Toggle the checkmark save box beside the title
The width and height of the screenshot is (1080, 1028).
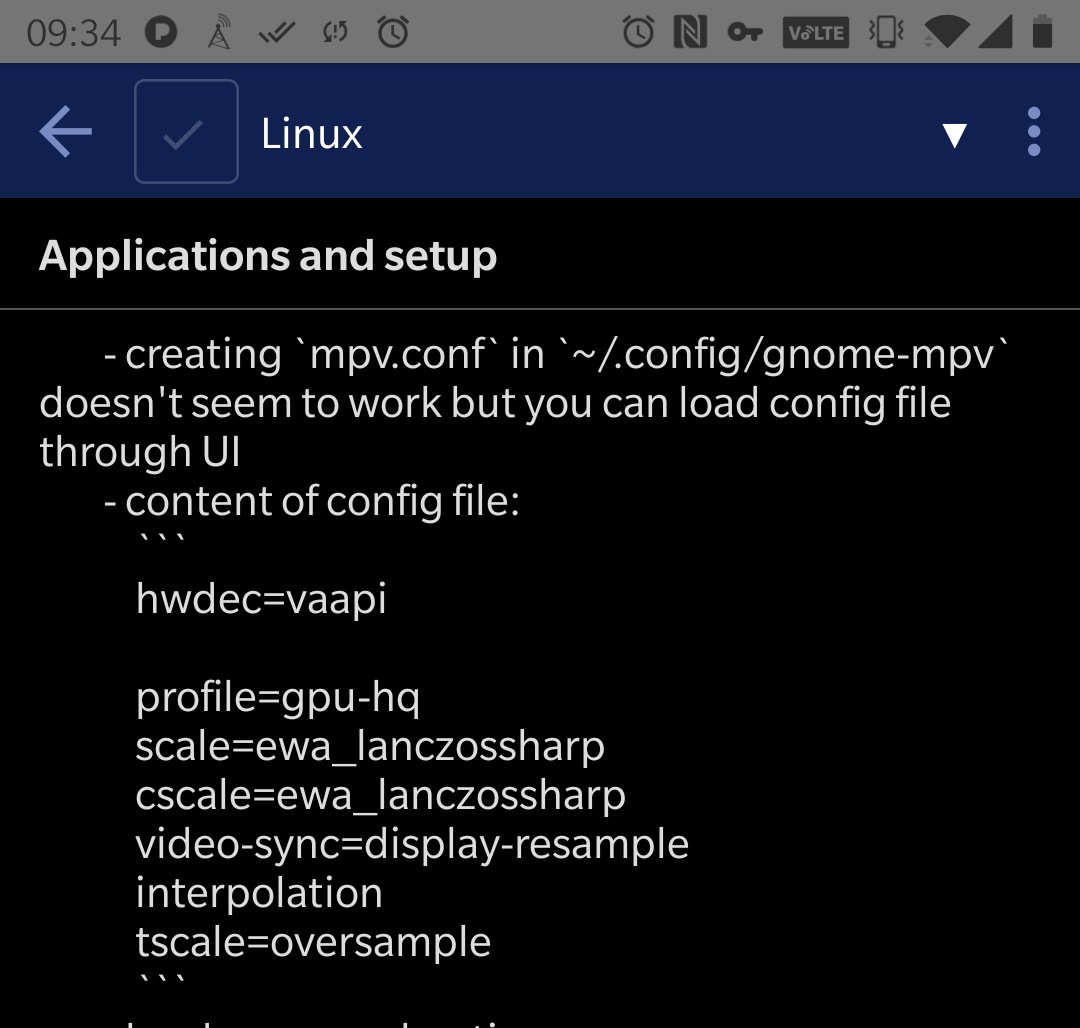(186, 131)
